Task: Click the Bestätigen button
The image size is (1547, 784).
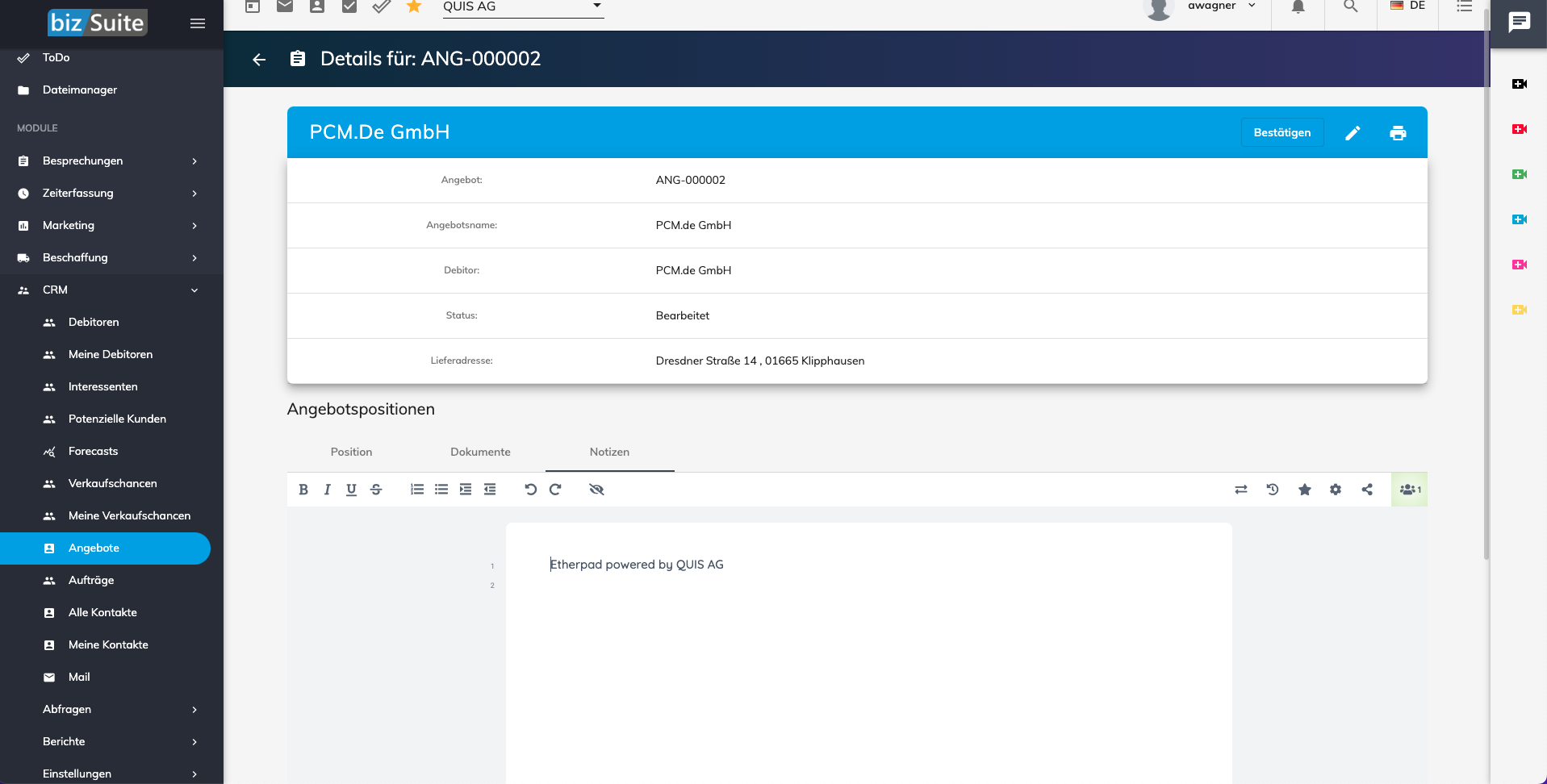Action: coord(1282,132)
